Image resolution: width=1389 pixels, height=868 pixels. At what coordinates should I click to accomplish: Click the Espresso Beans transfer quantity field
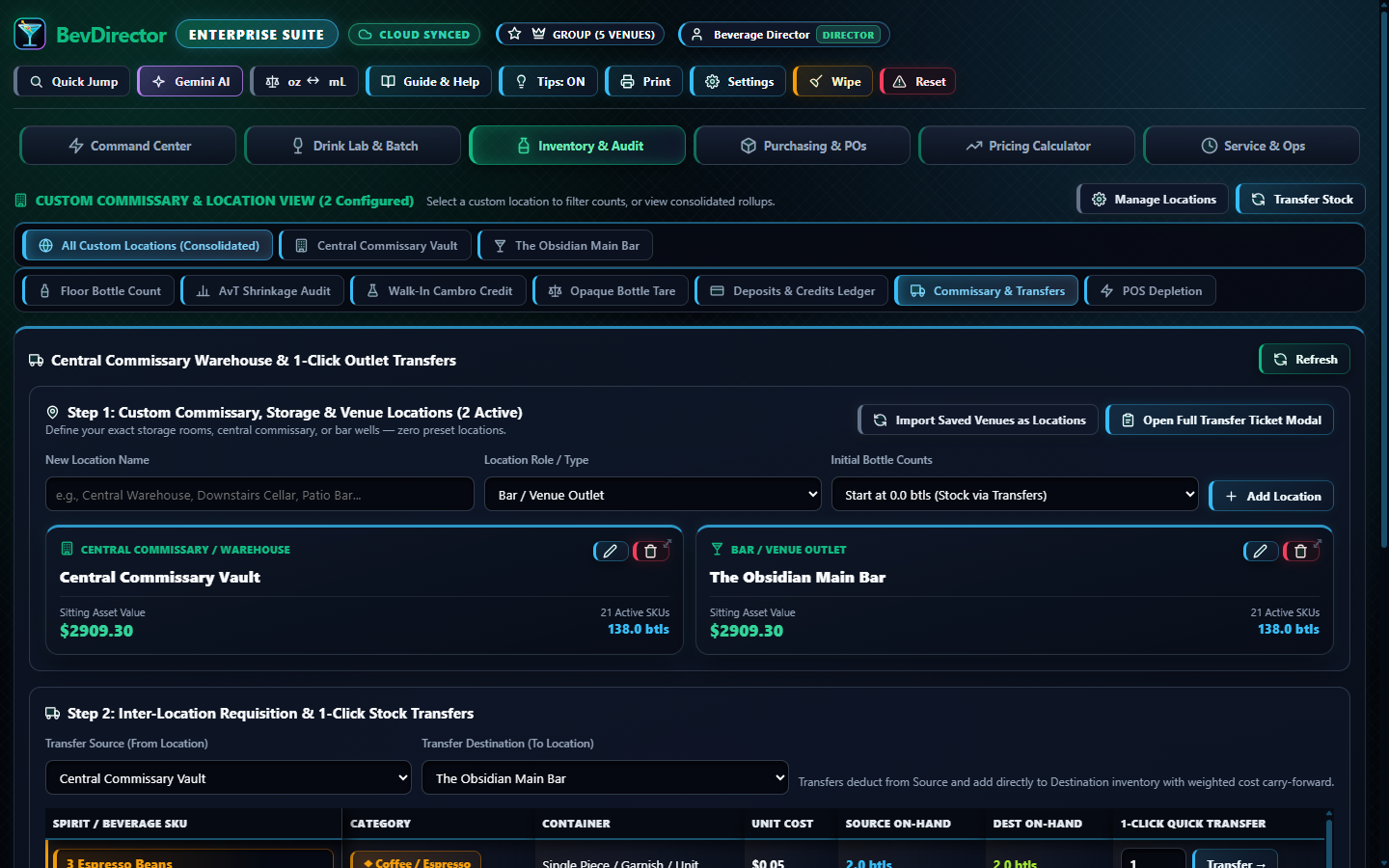click(x=1153, y=860)
